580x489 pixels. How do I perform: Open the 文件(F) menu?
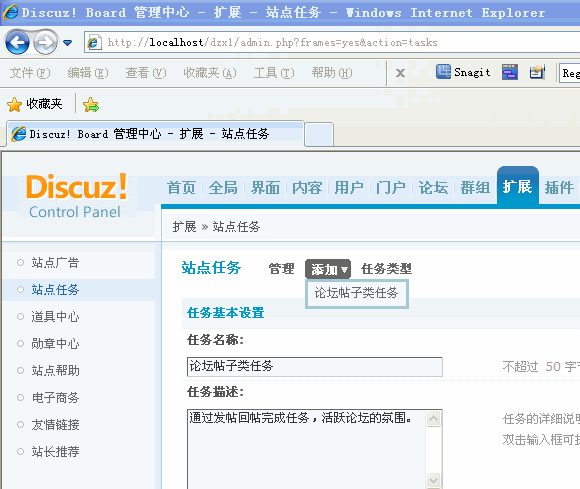(30, 73)
